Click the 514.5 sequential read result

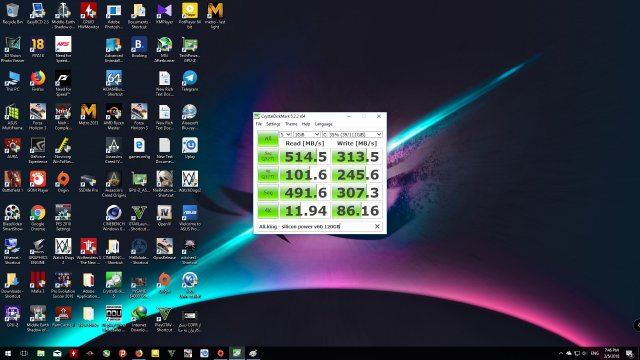click(305, 157)
